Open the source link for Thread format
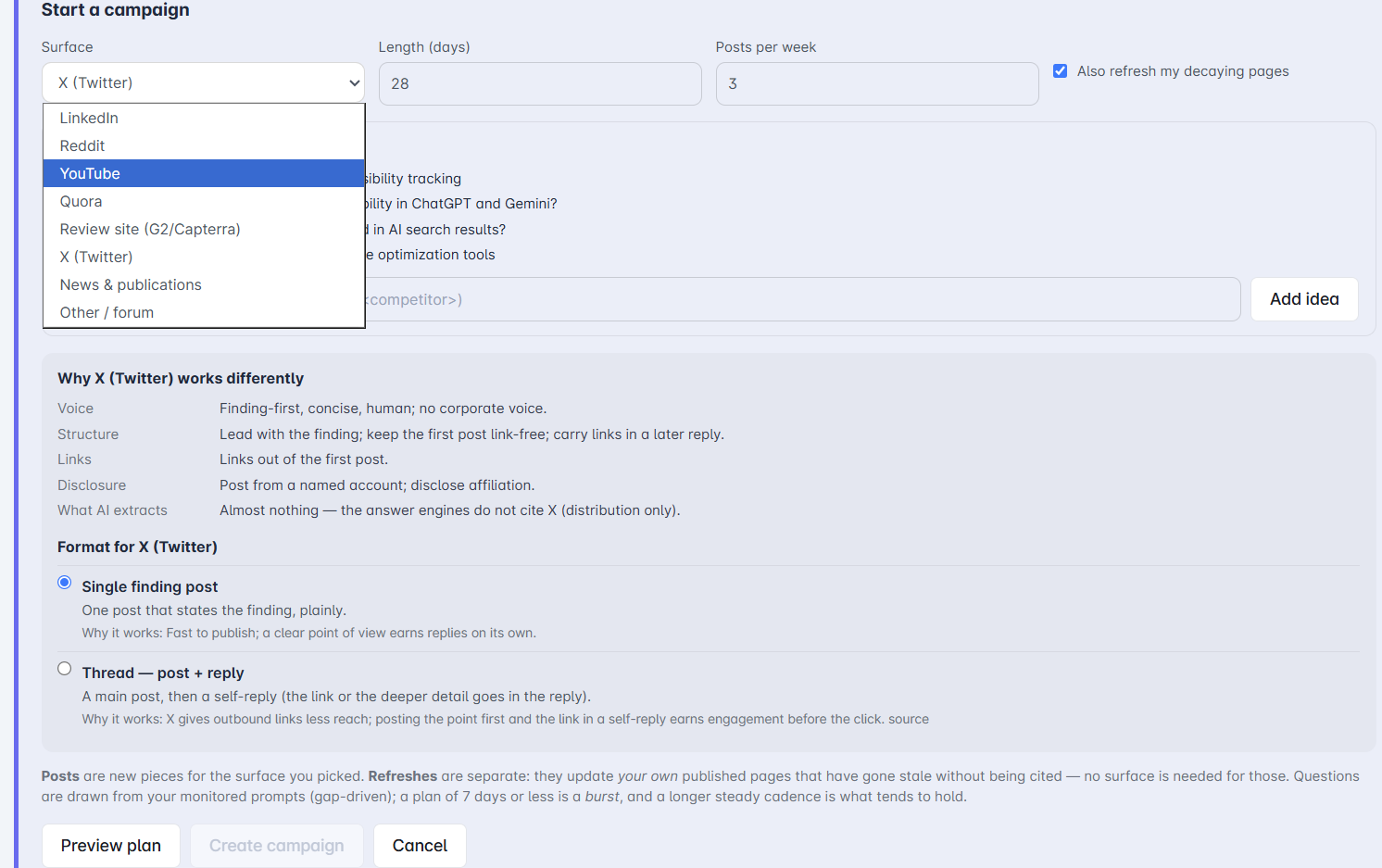1382x868 pixels. 909,719
